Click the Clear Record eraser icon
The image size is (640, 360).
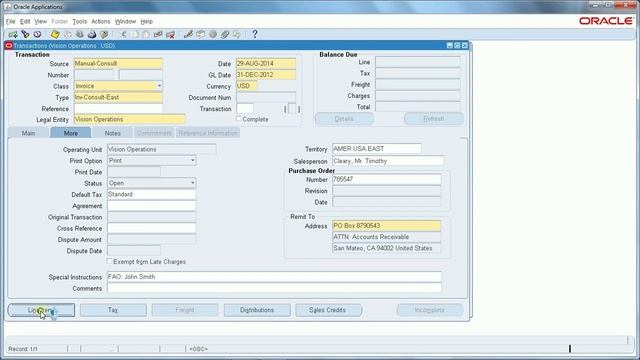click(158, 35)
